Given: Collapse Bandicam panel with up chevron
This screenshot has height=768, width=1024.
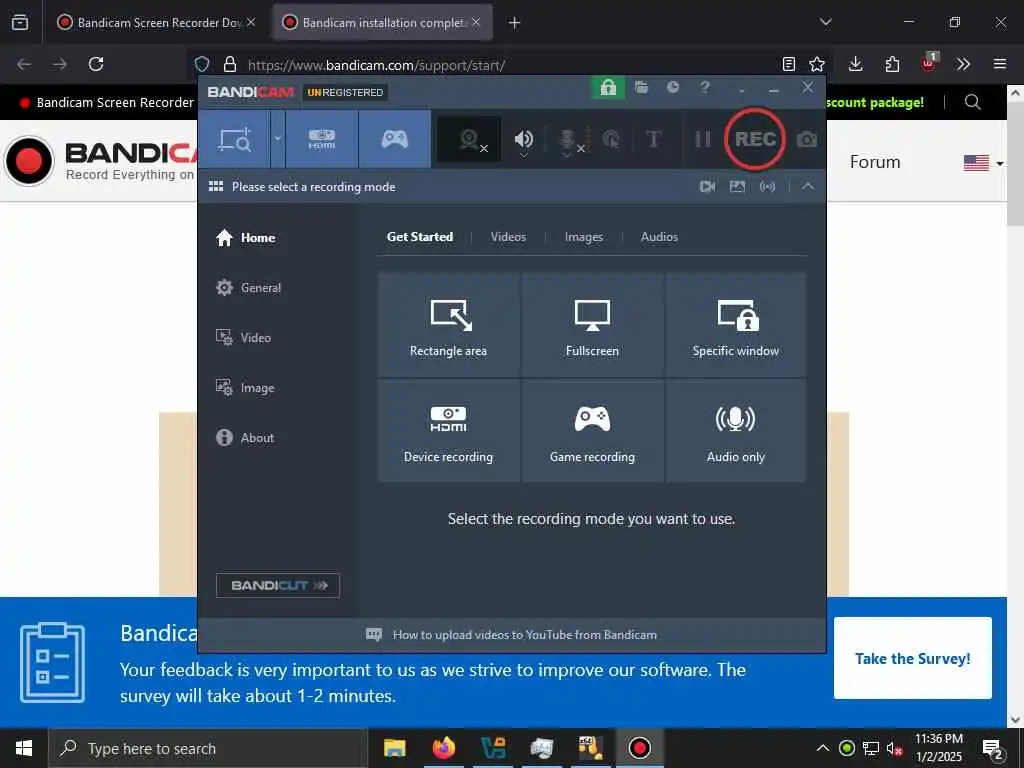Looking at the screenshot, I should pyautogui.click(x=808, y=187).
